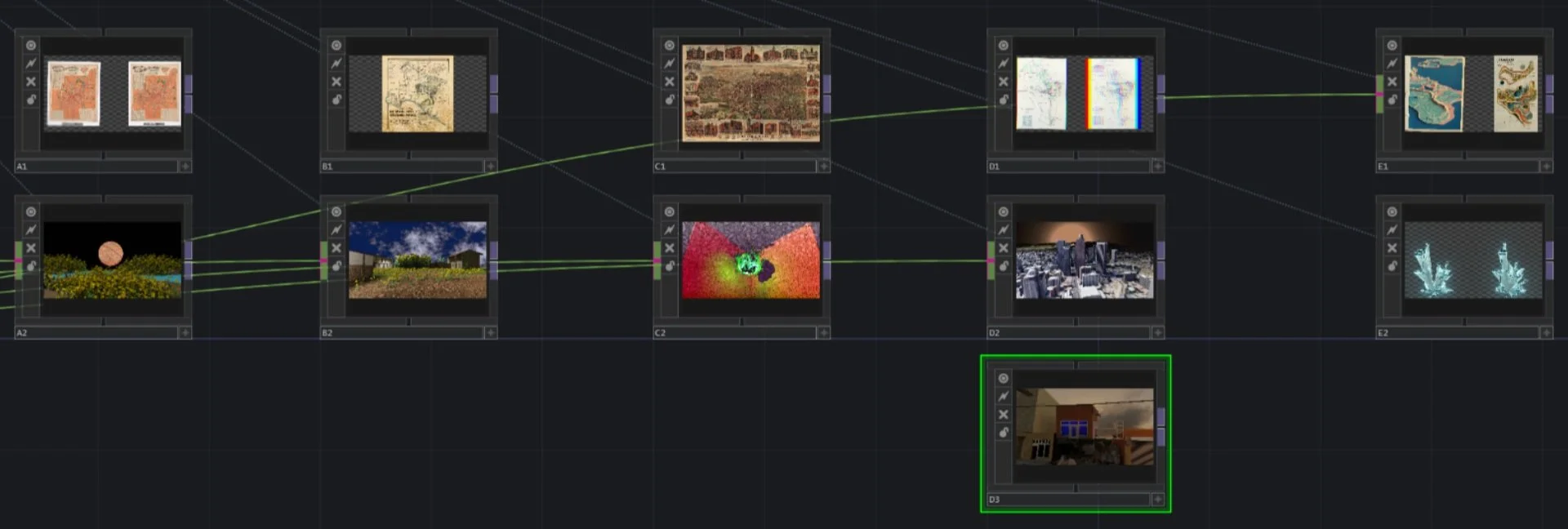Click the bolt-shaped clone flag on node E2
This screenshot has width=1568, height=529.
pos(1392,230)
